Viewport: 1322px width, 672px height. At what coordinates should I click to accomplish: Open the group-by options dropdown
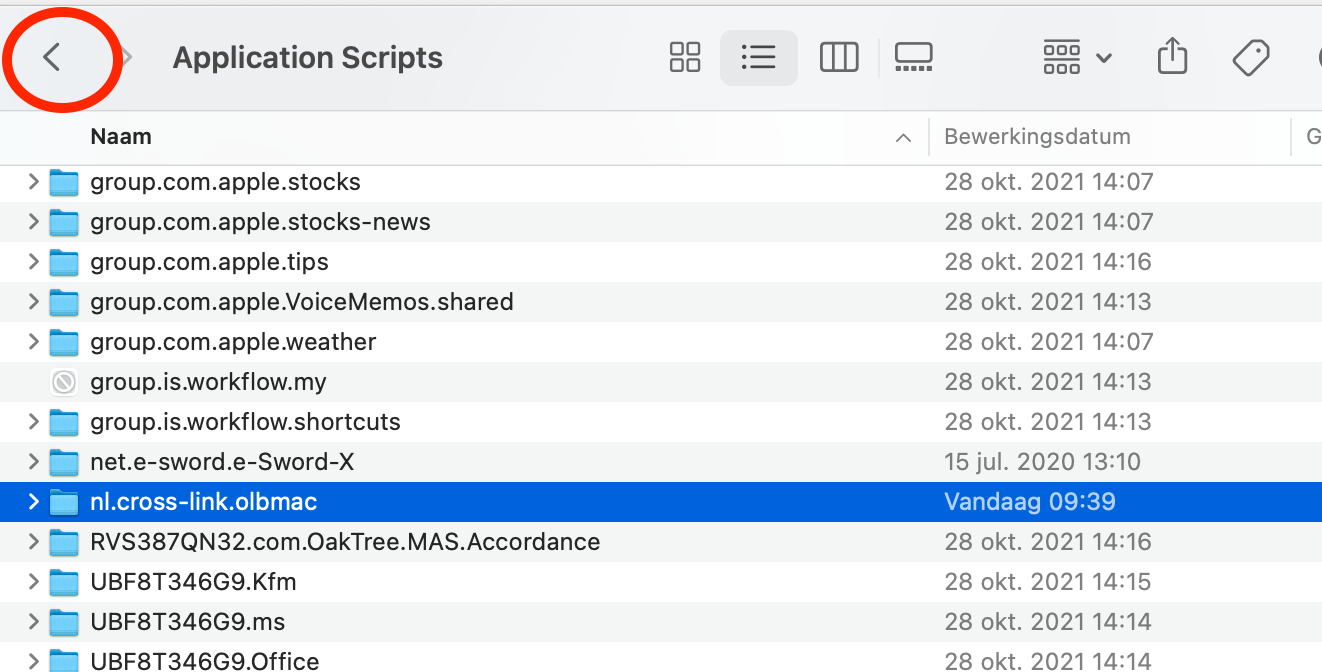(x=1078, y=57)
